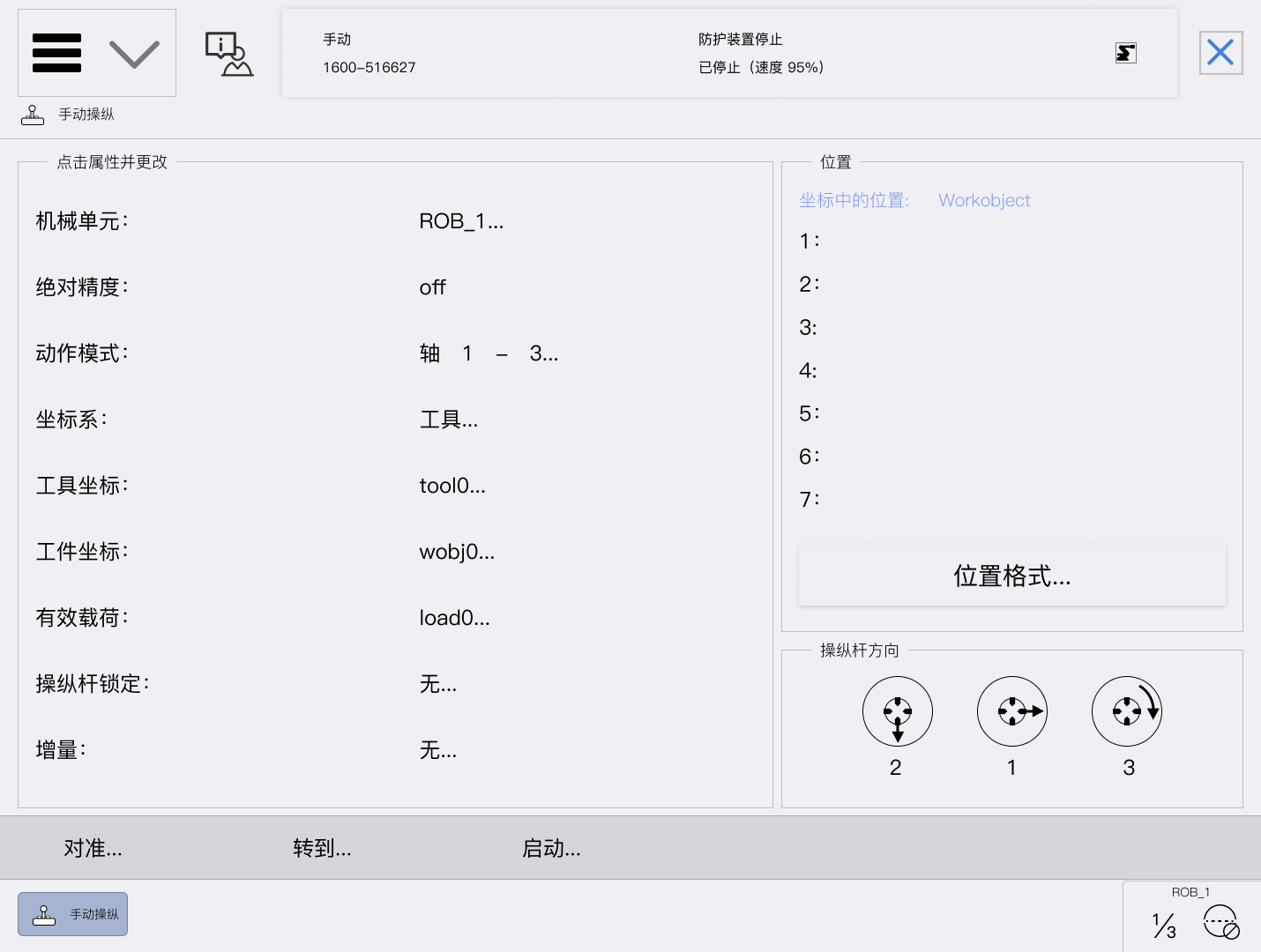The image size is (1261, 952).
Task: Click joystick direction icon for axis 1
Action: [x=1011, y=712]
